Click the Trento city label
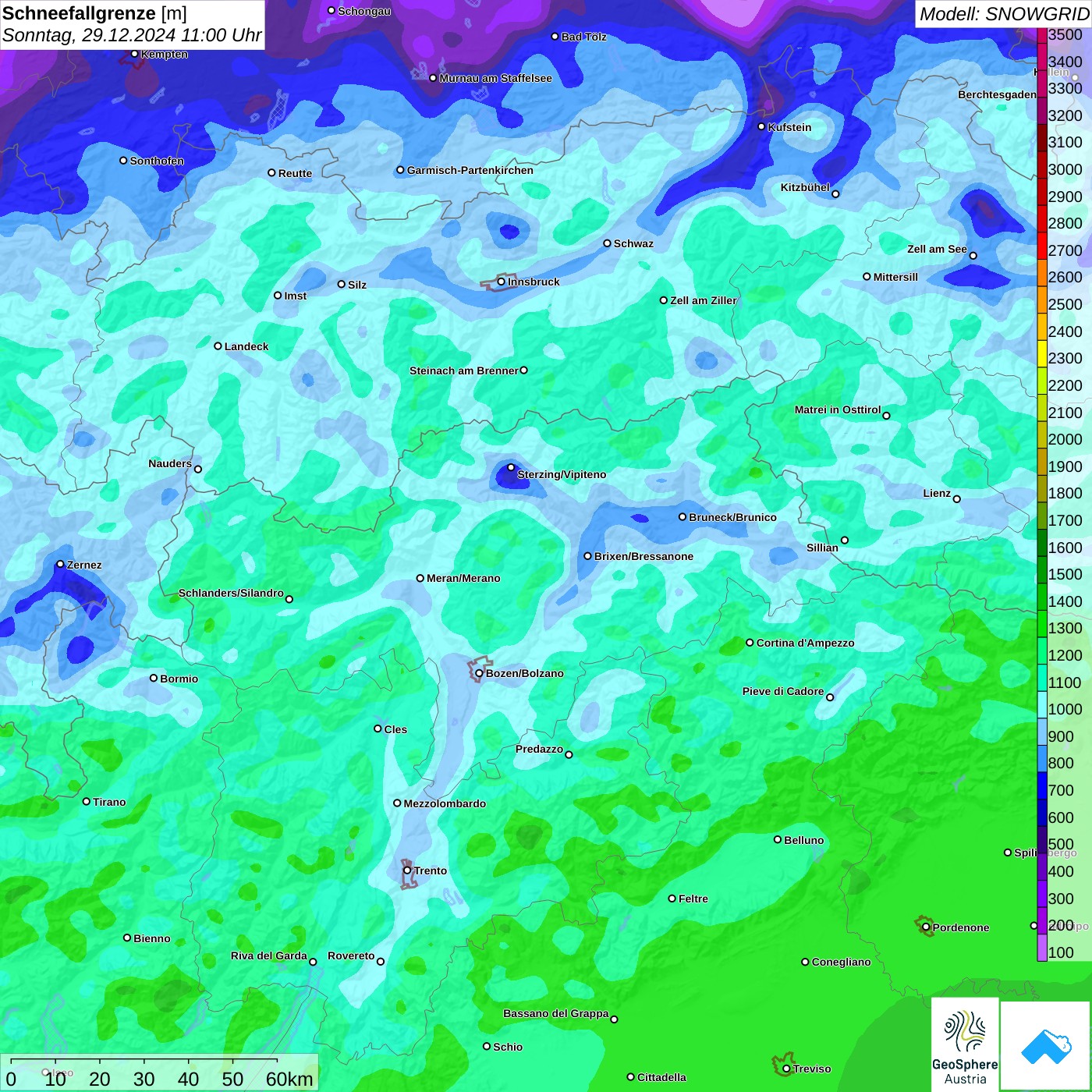The height and width of the screenshot is (1092, 1092). point(431,870)
